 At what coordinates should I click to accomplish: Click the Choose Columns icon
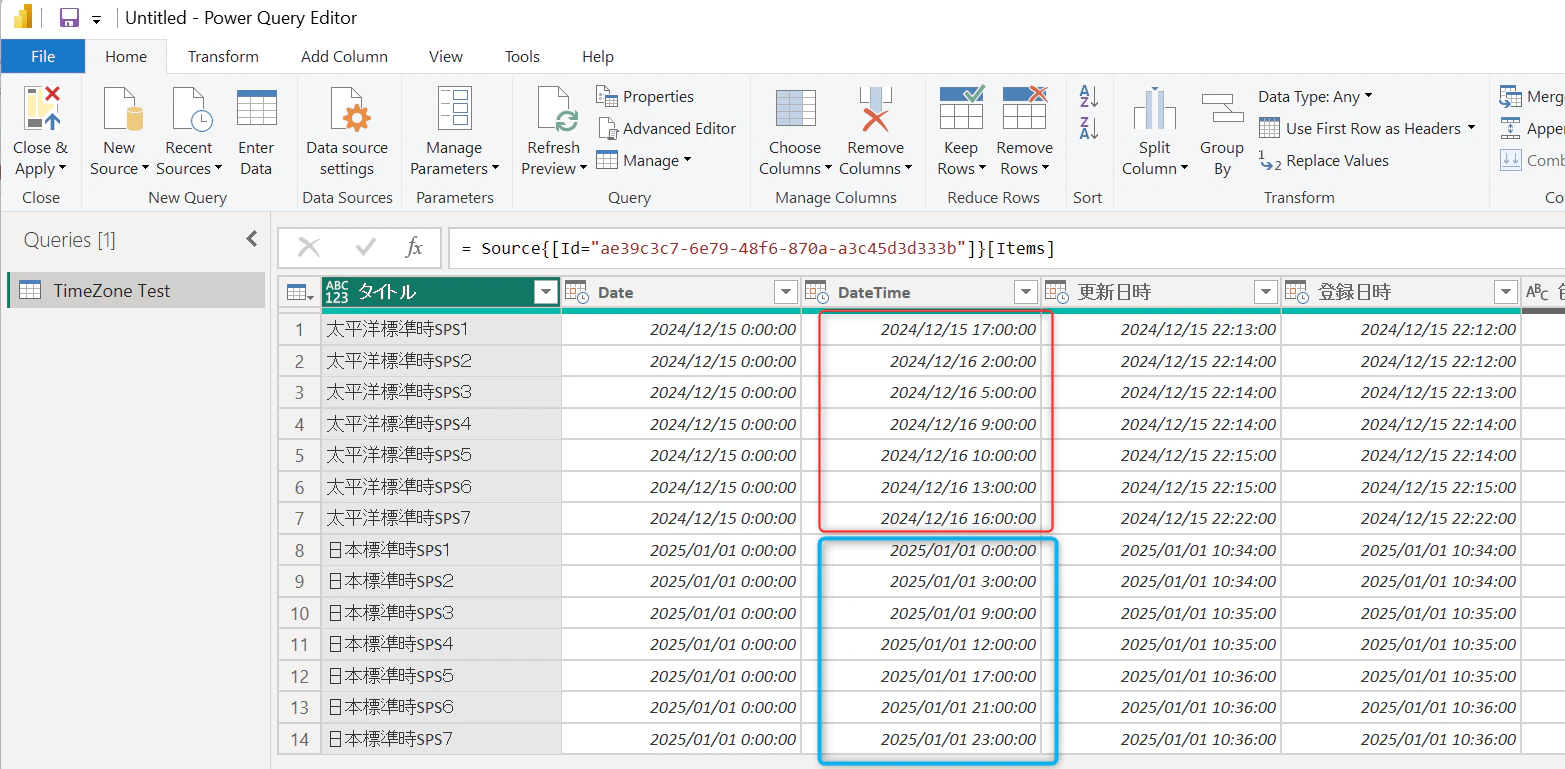(x=796, y=108)
